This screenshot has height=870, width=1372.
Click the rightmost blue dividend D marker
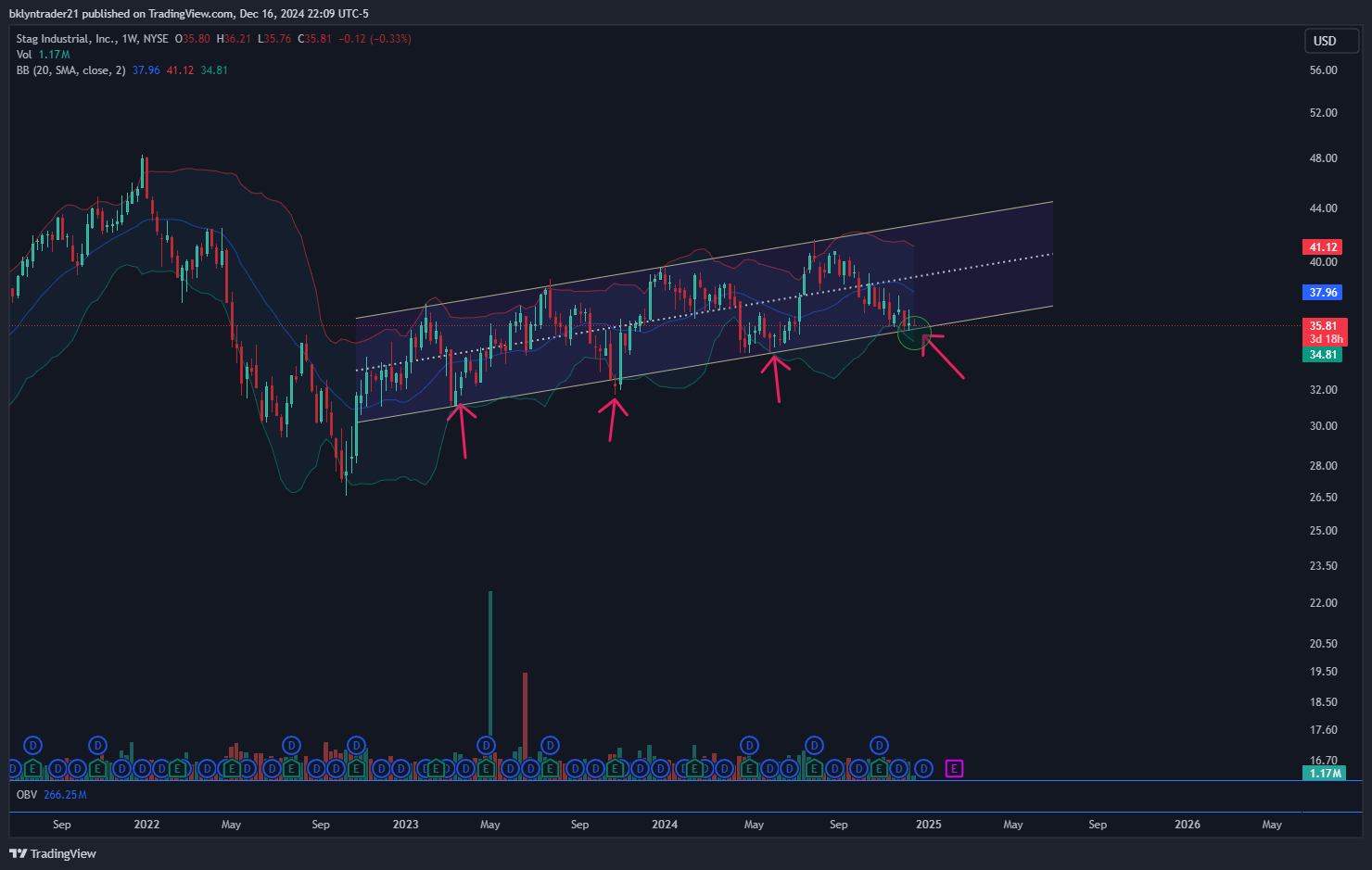(923, 768)
